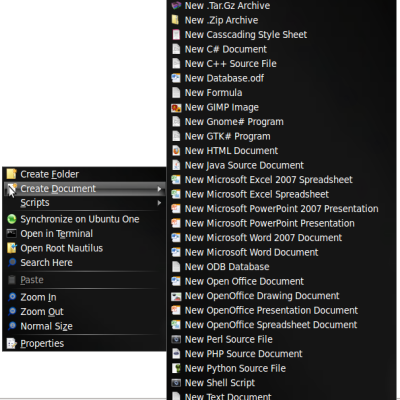The height and width of the screenshot is (400, 400).
Task: Click the New Microsoft PowerPoint 2007 Presentation icon
Action: click(x=176, y=209)
